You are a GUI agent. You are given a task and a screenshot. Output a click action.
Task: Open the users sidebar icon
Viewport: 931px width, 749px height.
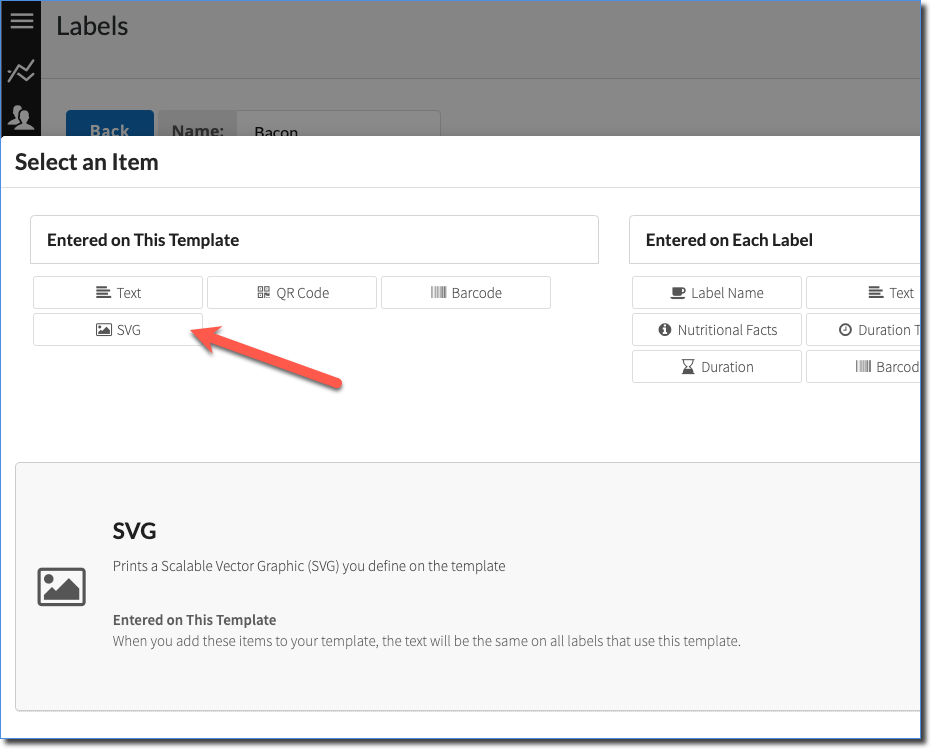[x=21, y=119]
